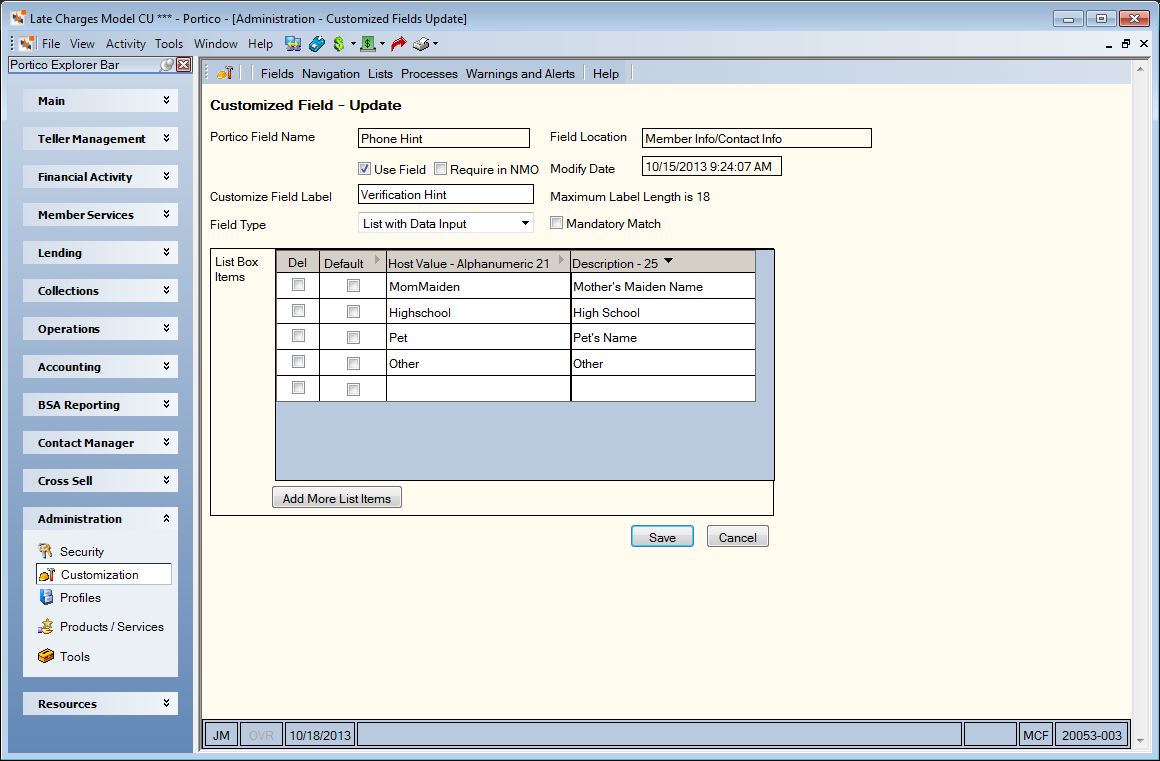Check Default box for MomMaiden row
Viewport: 1160px width, 761px height.
tap(354, 285)
